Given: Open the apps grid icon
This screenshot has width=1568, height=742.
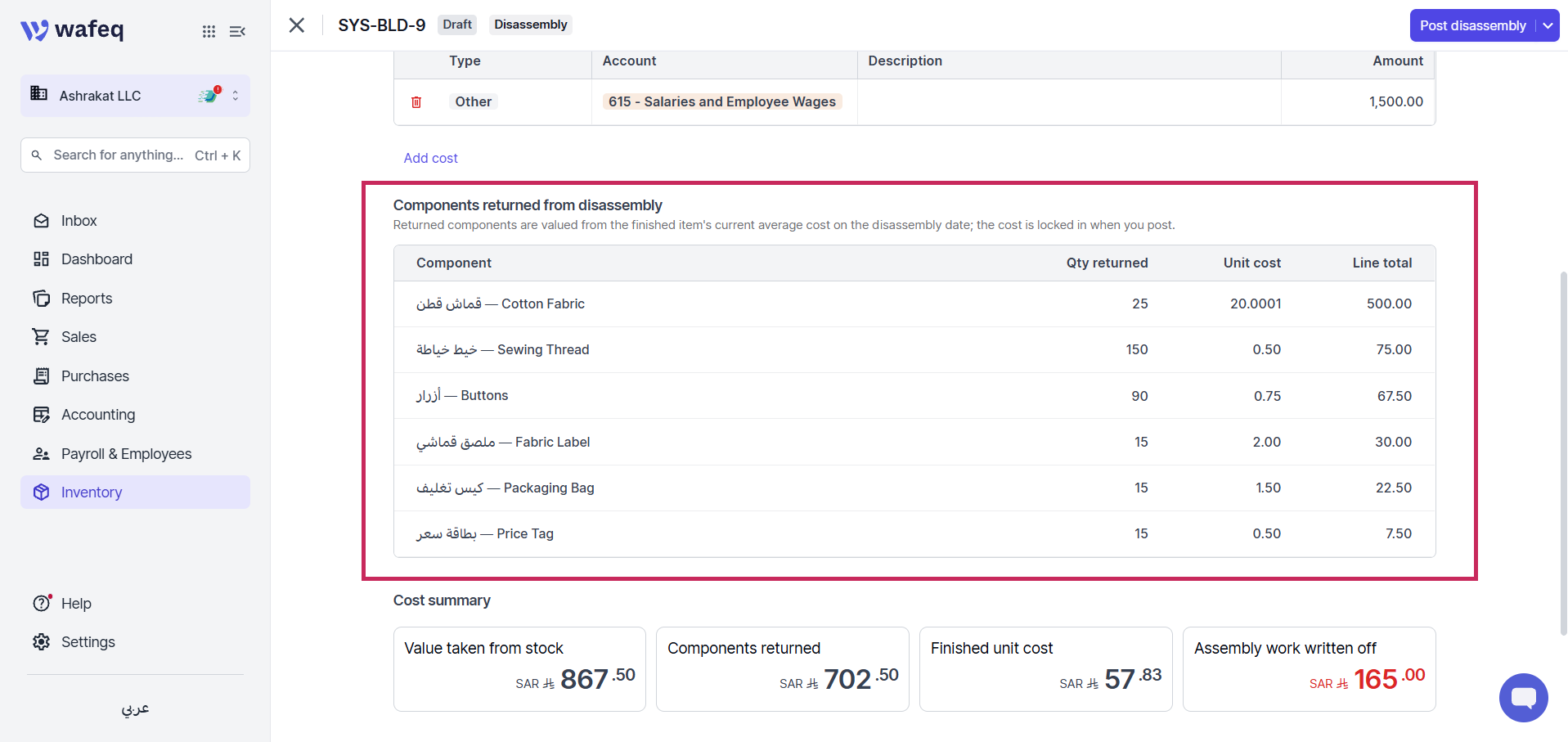Looking at the screenshot, I should pos(209,31).
